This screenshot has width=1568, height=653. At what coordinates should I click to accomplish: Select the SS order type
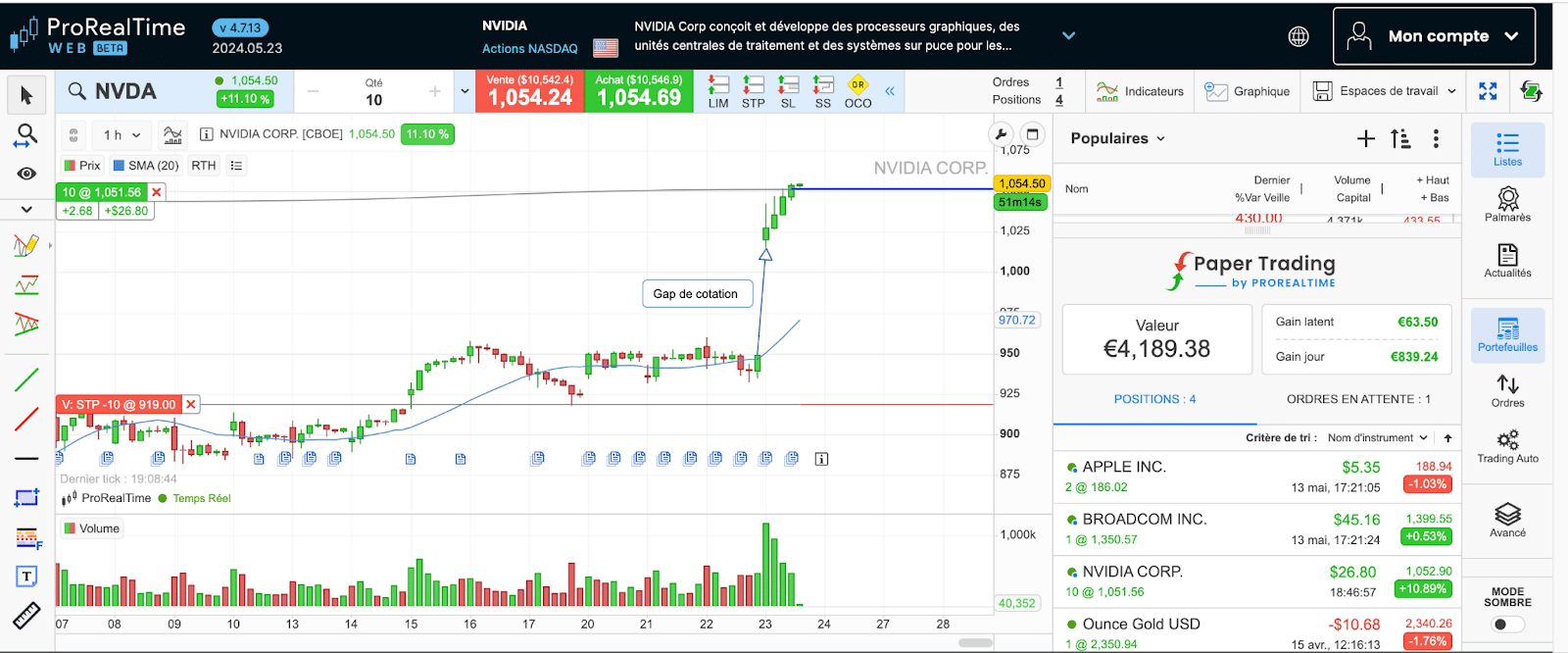823,91
